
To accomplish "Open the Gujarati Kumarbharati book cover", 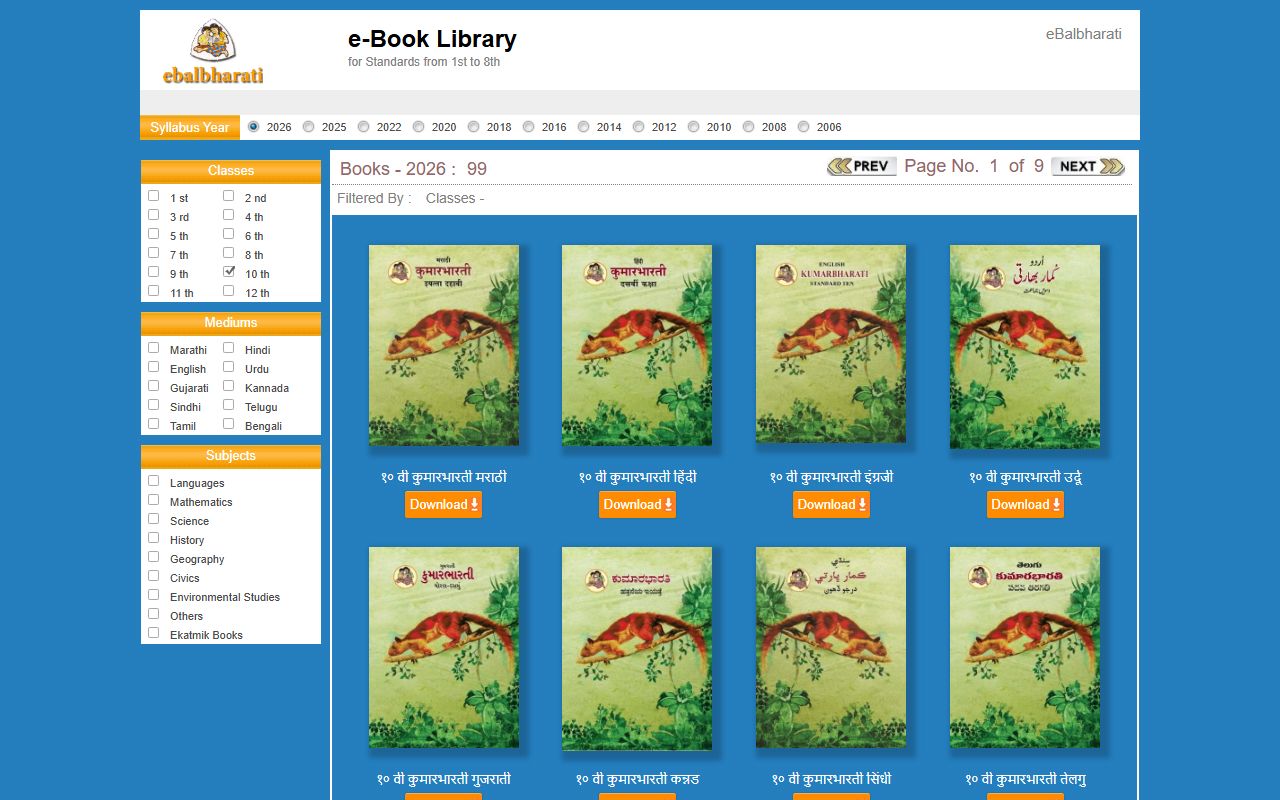I will point(444,647).
